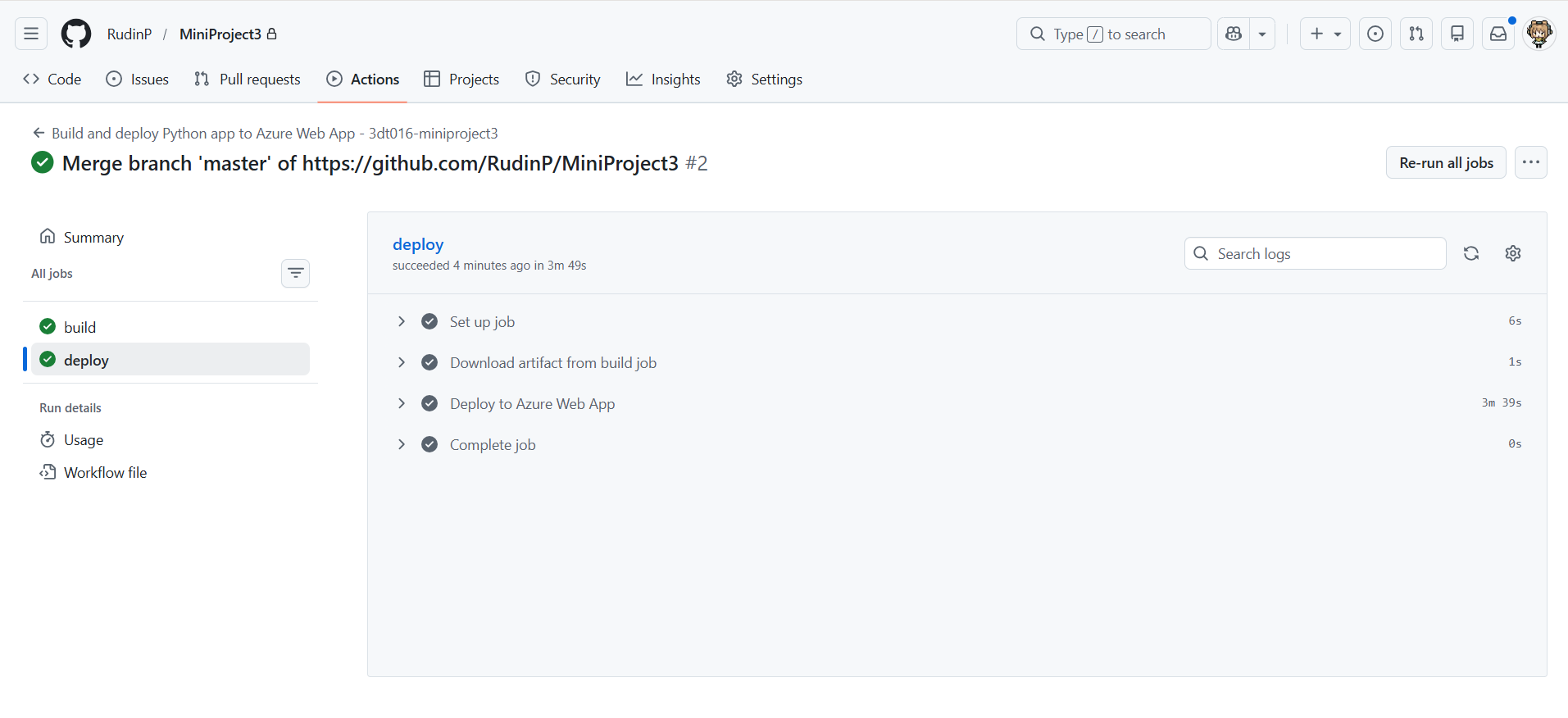Image resolution: width=1568 pixels, height=718 pixels.
Task: Expand the Complete job step
Action: point(402,444)
